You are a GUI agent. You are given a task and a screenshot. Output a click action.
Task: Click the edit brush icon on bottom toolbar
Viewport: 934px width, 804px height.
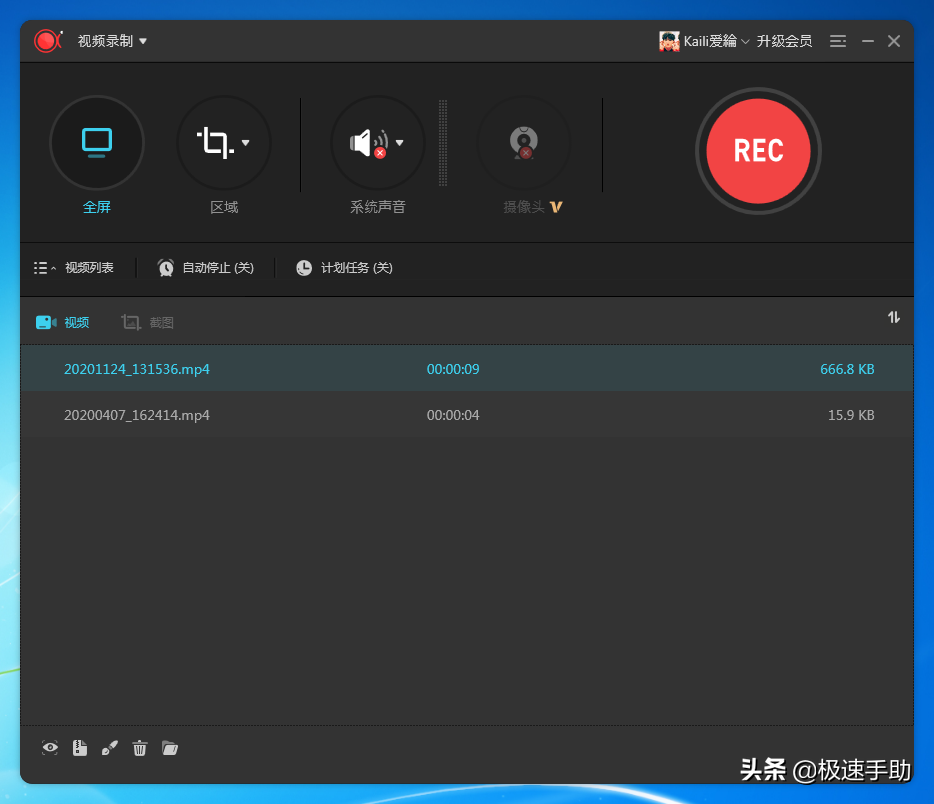tap(109, 748)
